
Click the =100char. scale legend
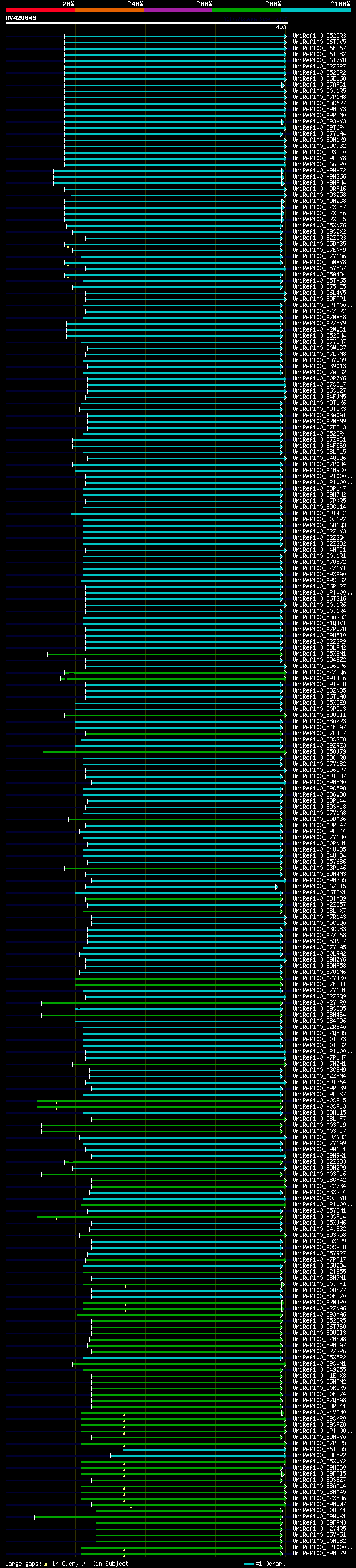[x=265, y=1564]
